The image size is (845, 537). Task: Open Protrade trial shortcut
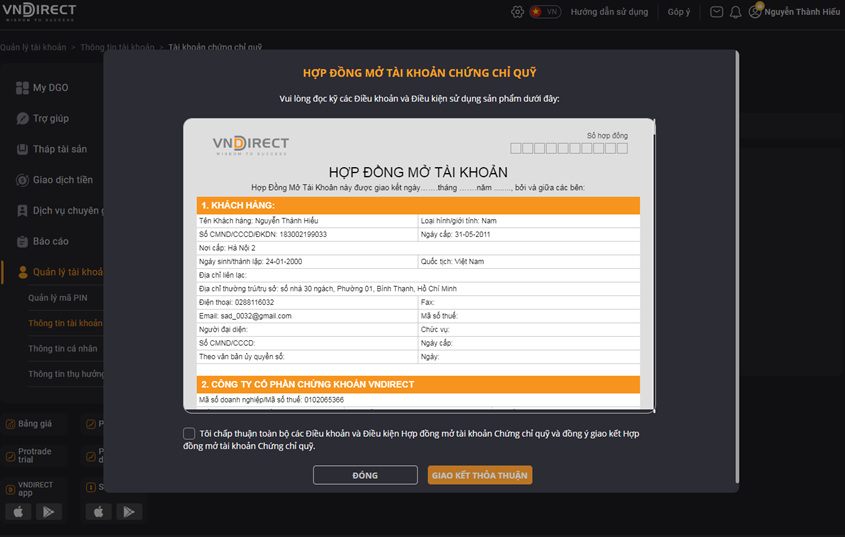pos(34,456)
